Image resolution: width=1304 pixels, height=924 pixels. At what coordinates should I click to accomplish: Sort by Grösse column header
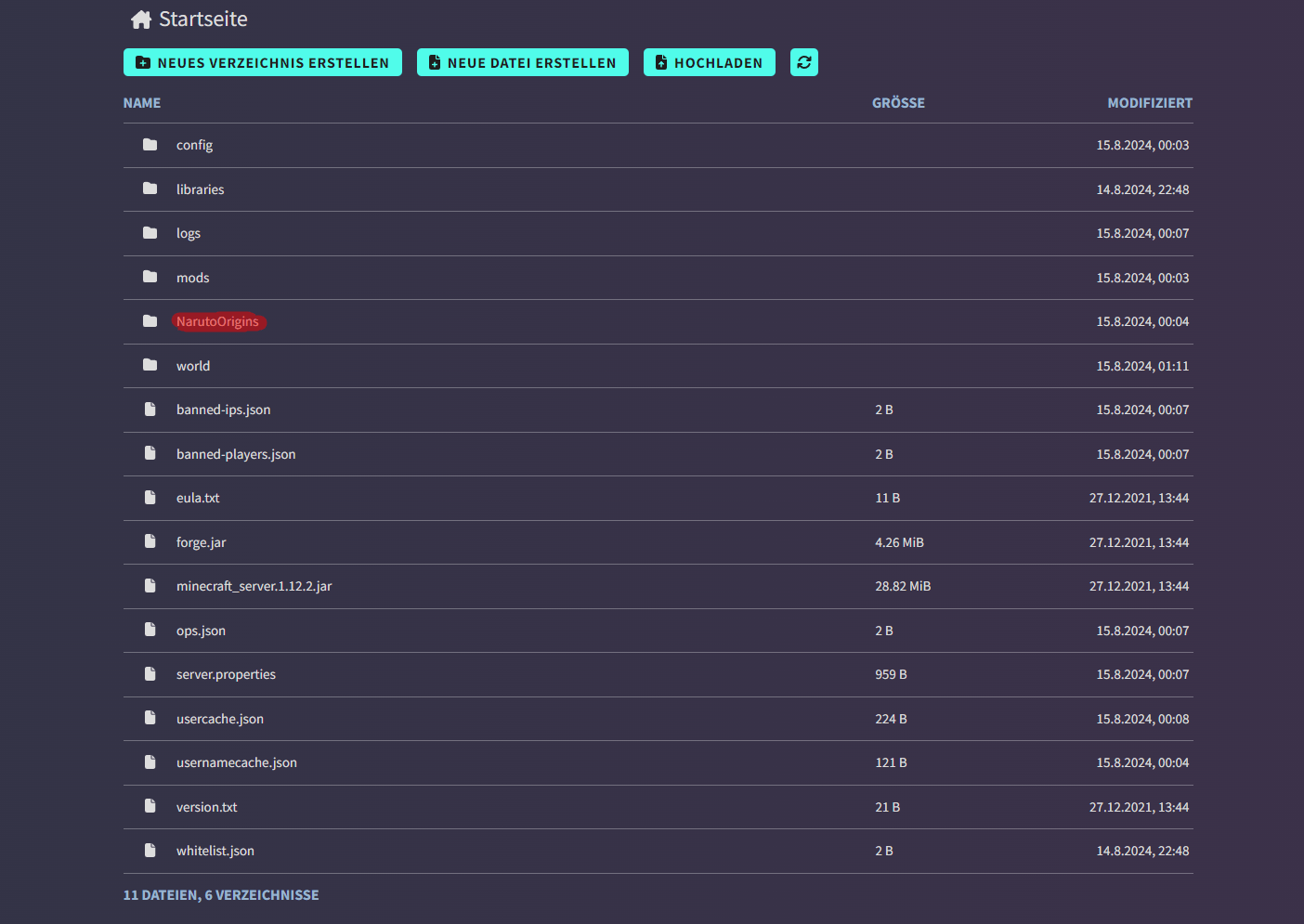(897, 103)
